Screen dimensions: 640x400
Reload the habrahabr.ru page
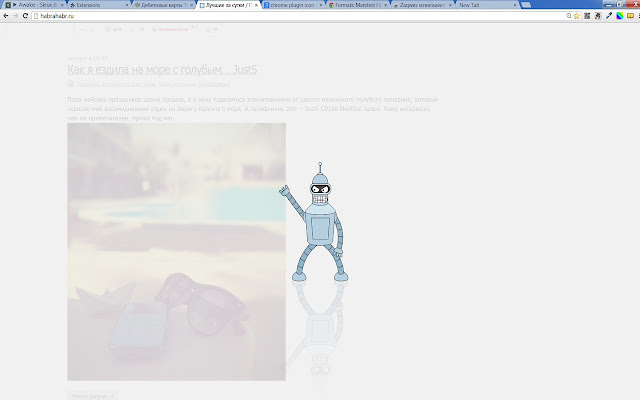coord(25,16)
